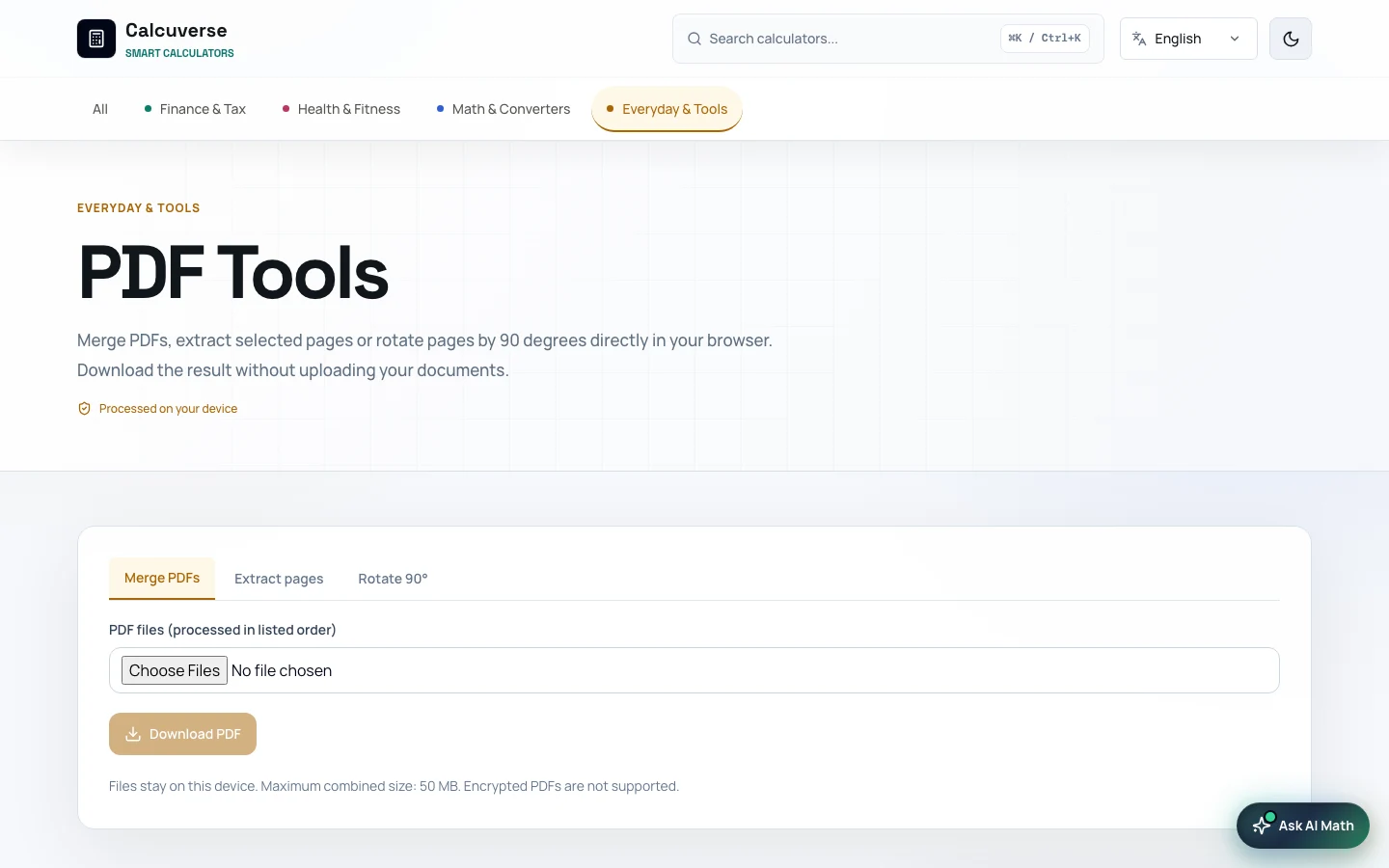Click the 'No file chosen' text
Image resolution: width=1389 pixels, height=868 pixels.
coord(282,670)
